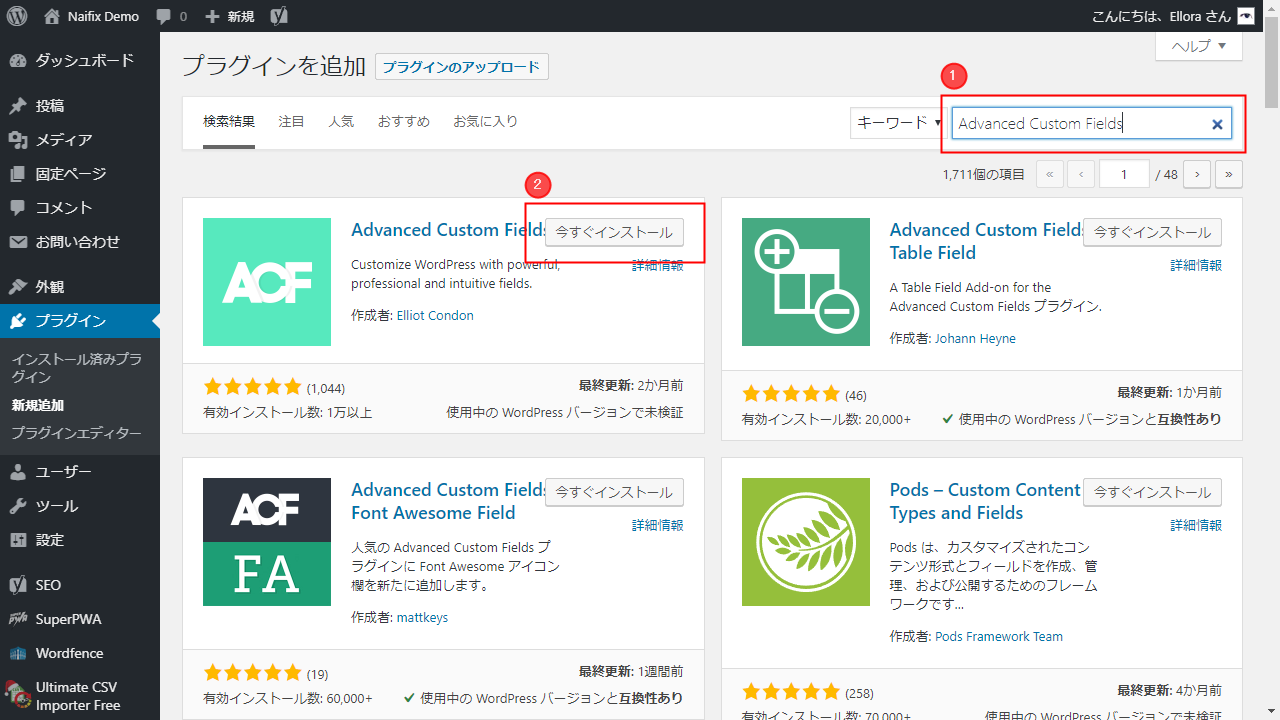
Task: Open SuperPWA in the sidebar
Action: [80, 619]
